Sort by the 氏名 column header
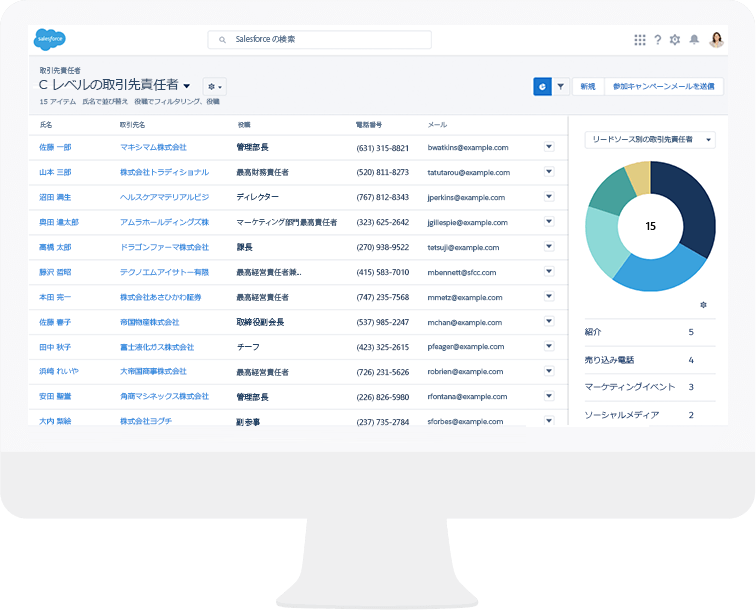 coord(46,125)
